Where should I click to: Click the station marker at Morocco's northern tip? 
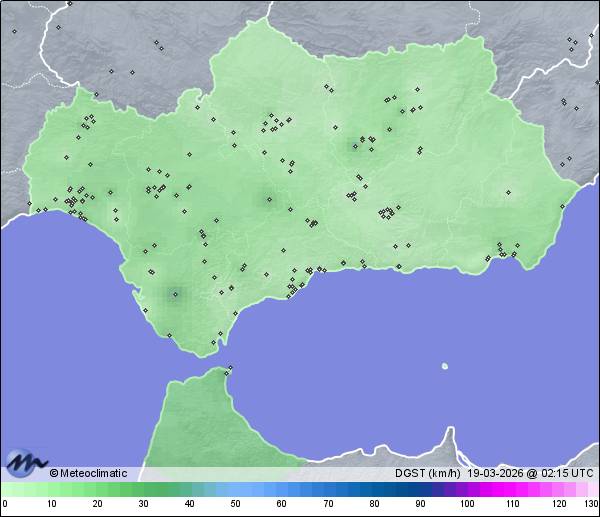(x=230, y=368)
